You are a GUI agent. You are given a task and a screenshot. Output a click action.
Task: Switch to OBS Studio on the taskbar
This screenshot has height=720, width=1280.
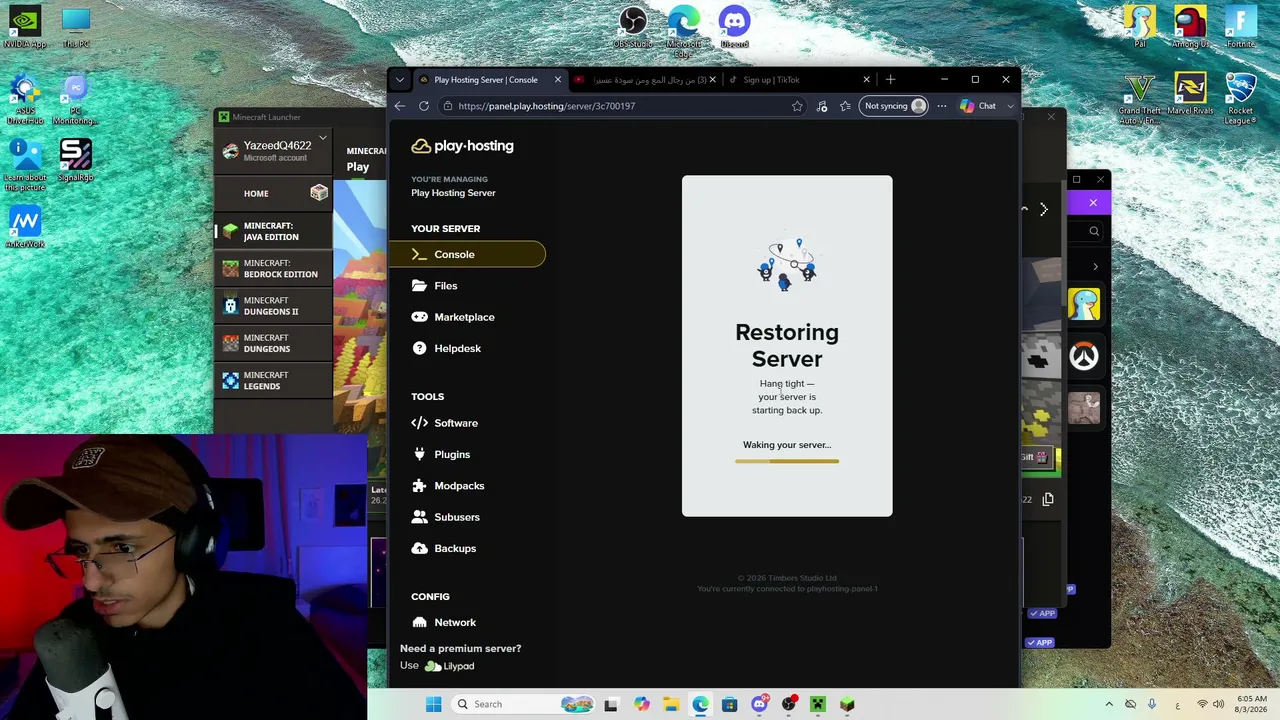tap(789, 704)
